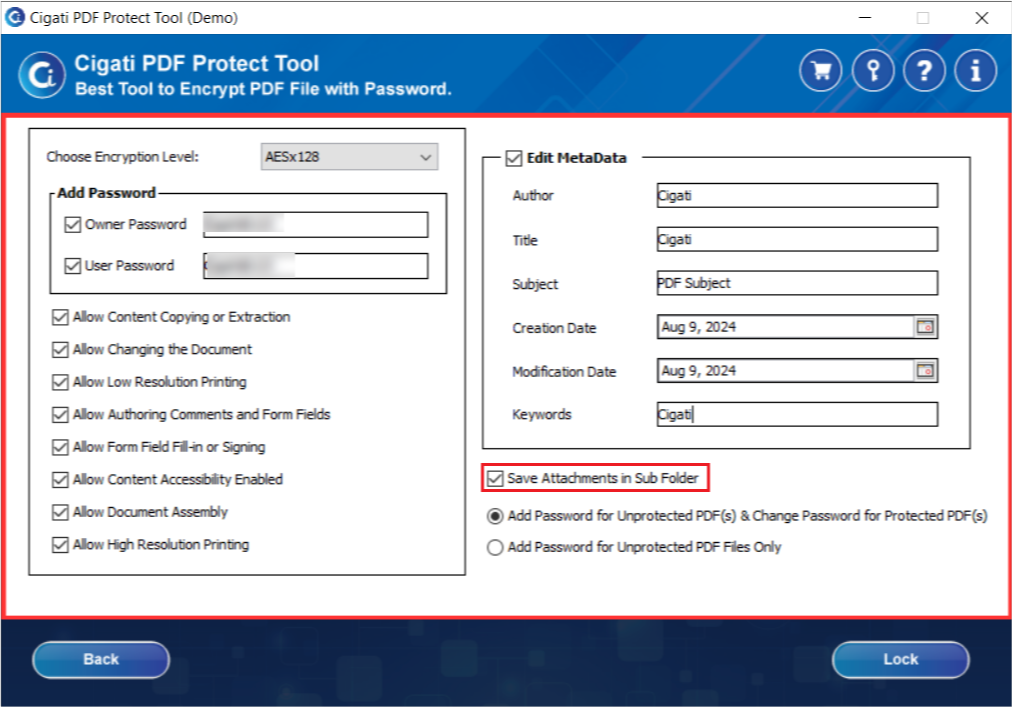Click the User Password input field

pyautogui.click(x=316, y=265)
